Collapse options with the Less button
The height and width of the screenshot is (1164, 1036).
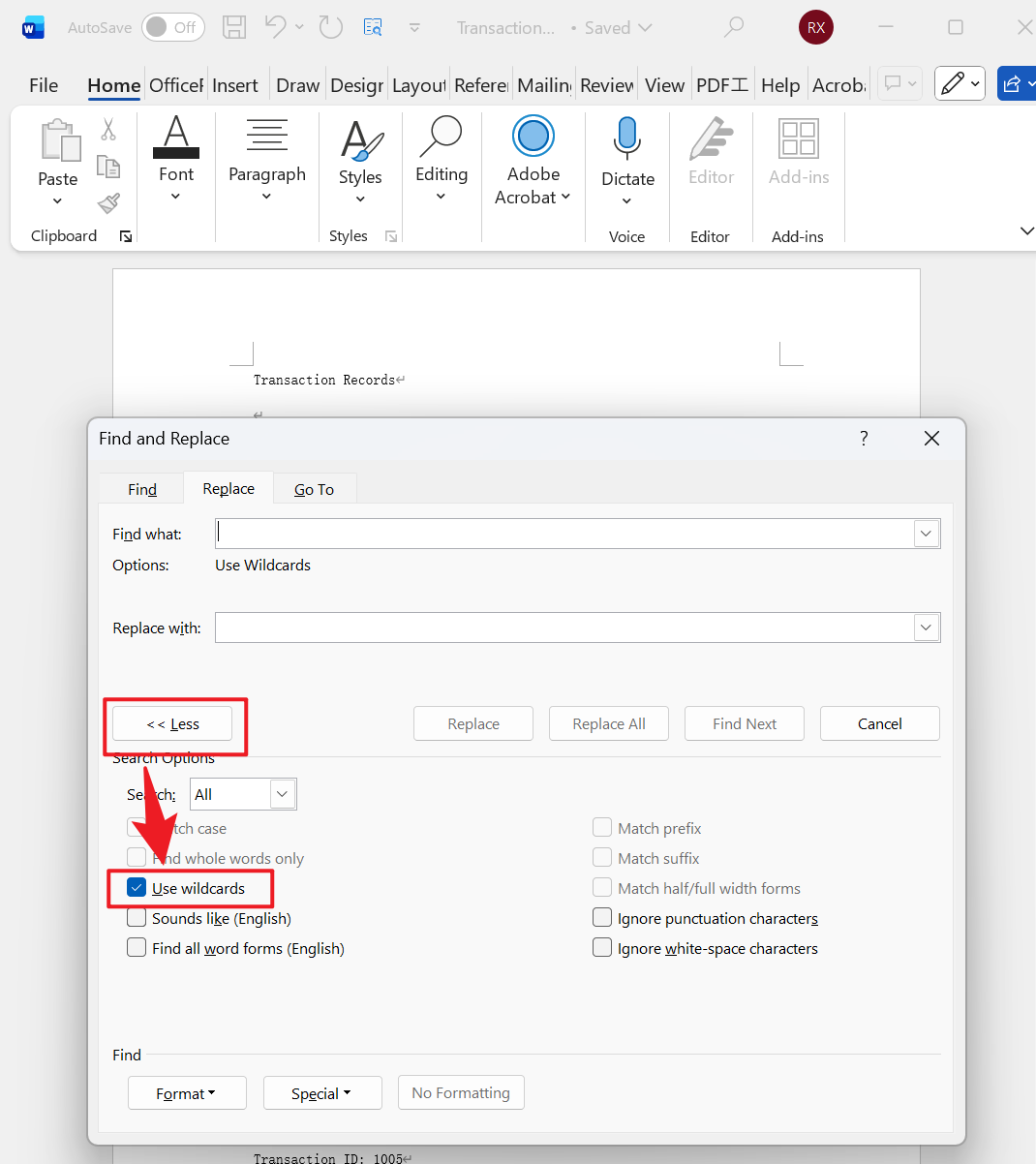tap(172, 723)
